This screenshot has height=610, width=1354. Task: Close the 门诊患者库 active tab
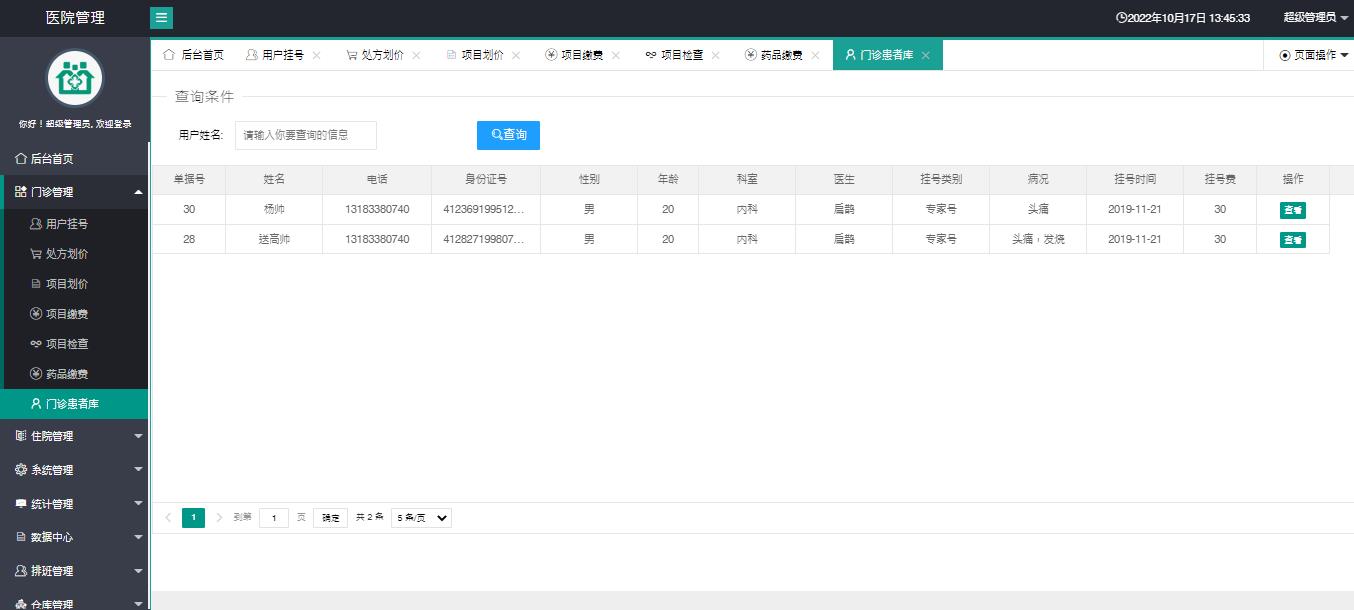(926, 56)
